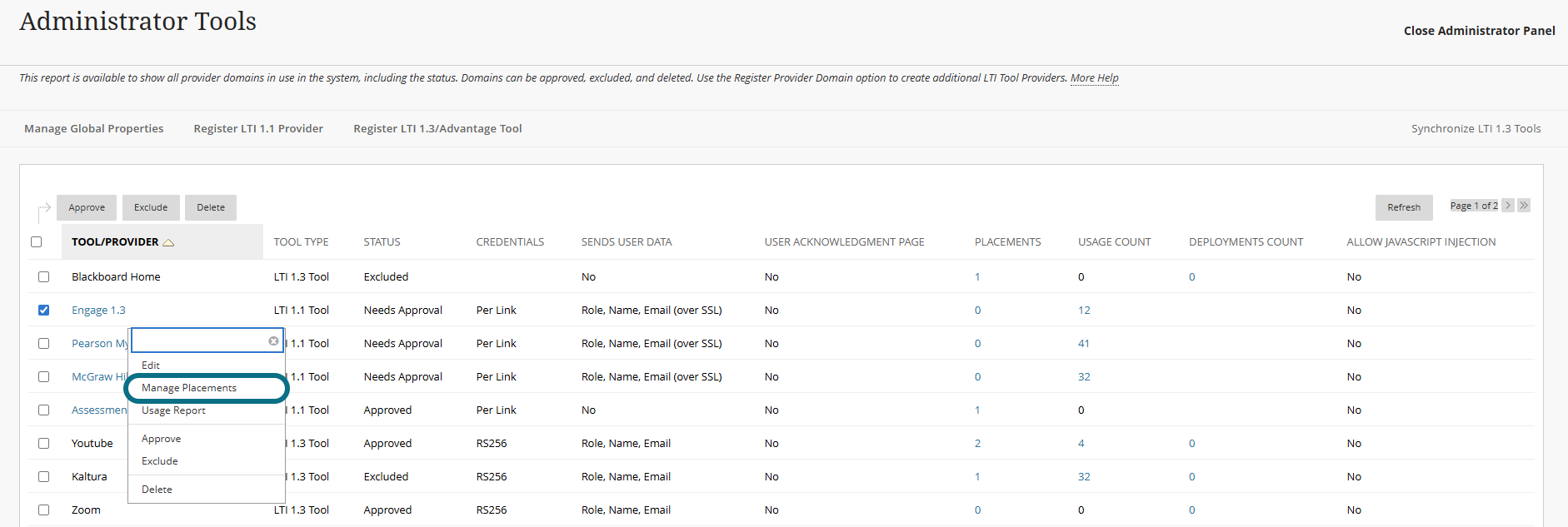Click the STATUS column header
This screenshot has width=1568, height=527.
382,242
